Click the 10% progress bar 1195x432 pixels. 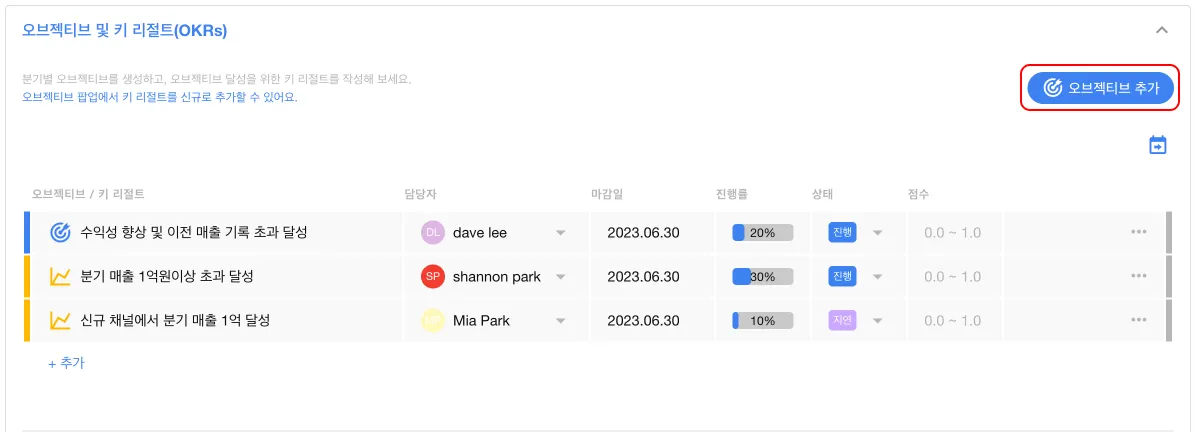pyautogui.click(x=762, y=321)
